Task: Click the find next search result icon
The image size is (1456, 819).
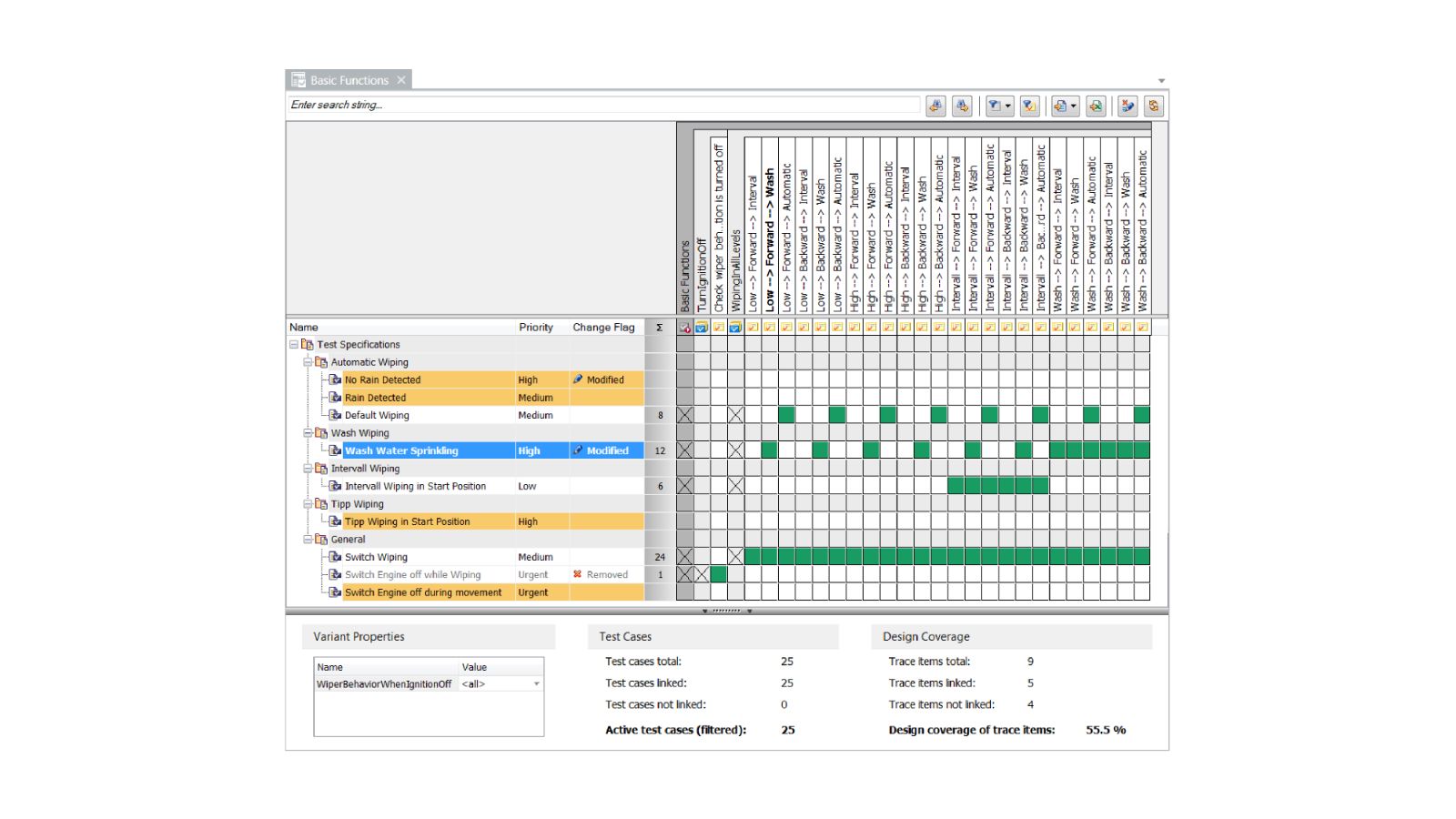Action: [x=962, y=106]
